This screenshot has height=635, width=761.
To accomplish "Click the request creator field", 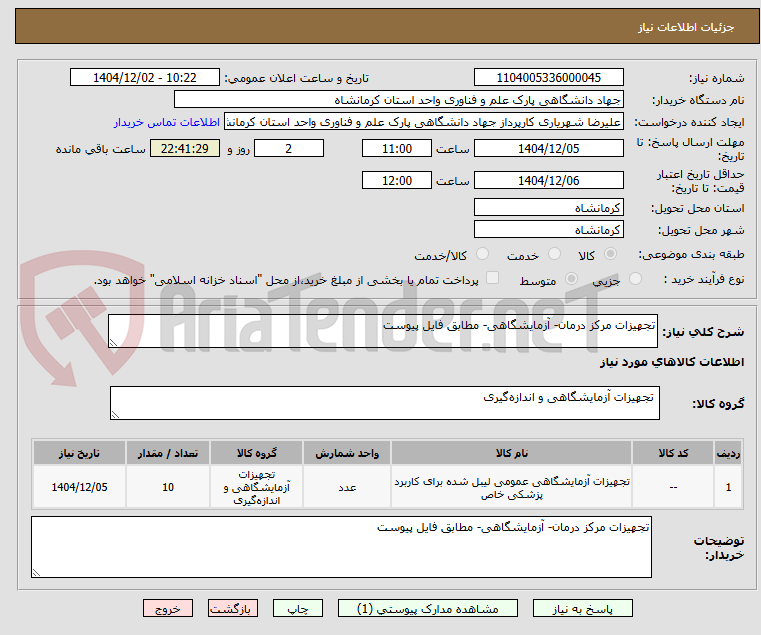I will (x=424, y=122).
